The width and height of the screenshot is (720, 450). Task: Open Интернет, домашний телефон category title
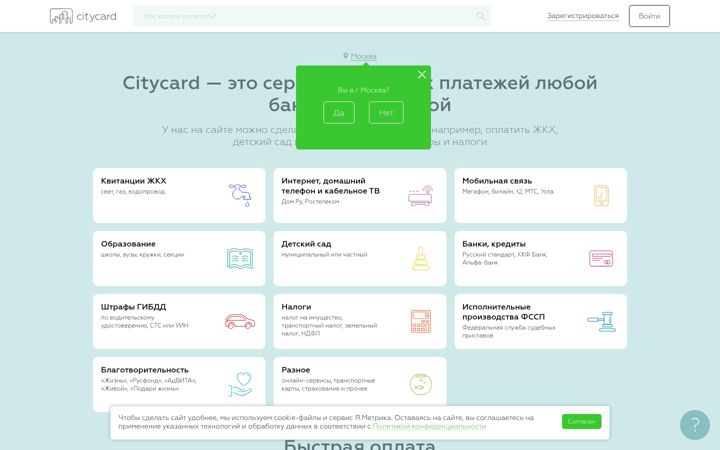coord(330,186)
